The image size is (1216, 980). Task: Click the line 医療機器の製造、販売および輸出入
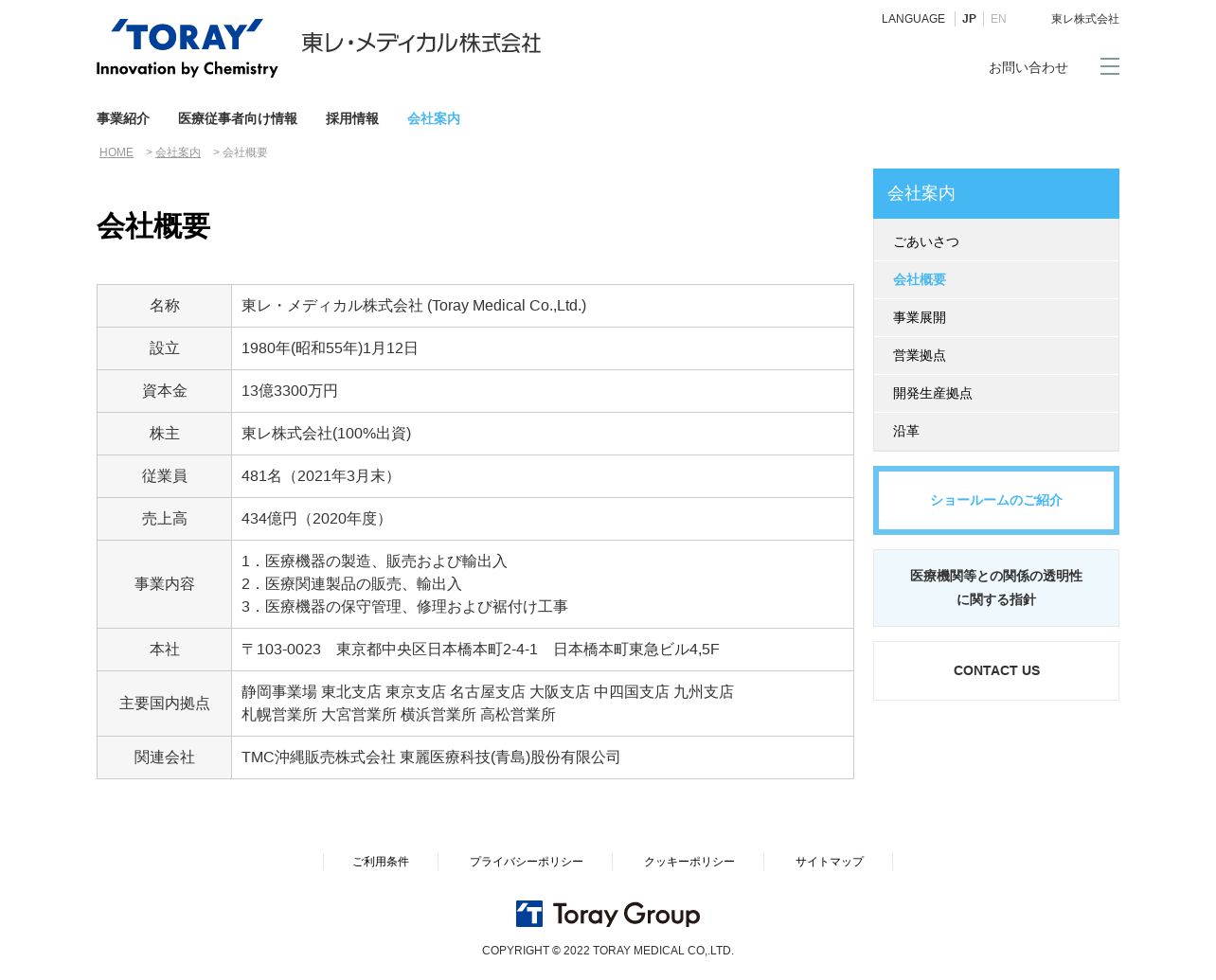375,561
